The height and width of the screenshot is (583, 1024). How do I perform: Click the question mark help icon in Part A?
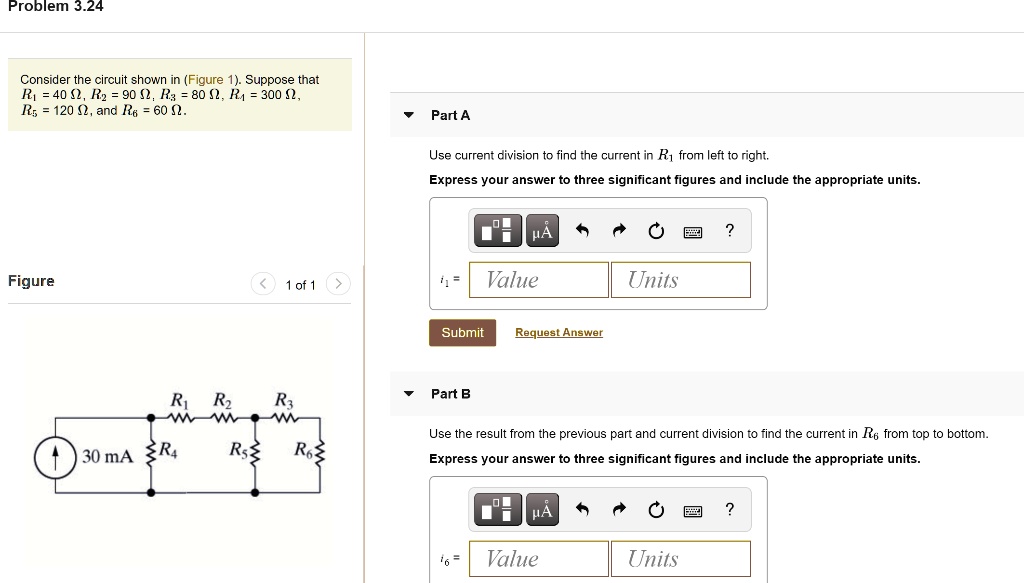pos(729,230)
